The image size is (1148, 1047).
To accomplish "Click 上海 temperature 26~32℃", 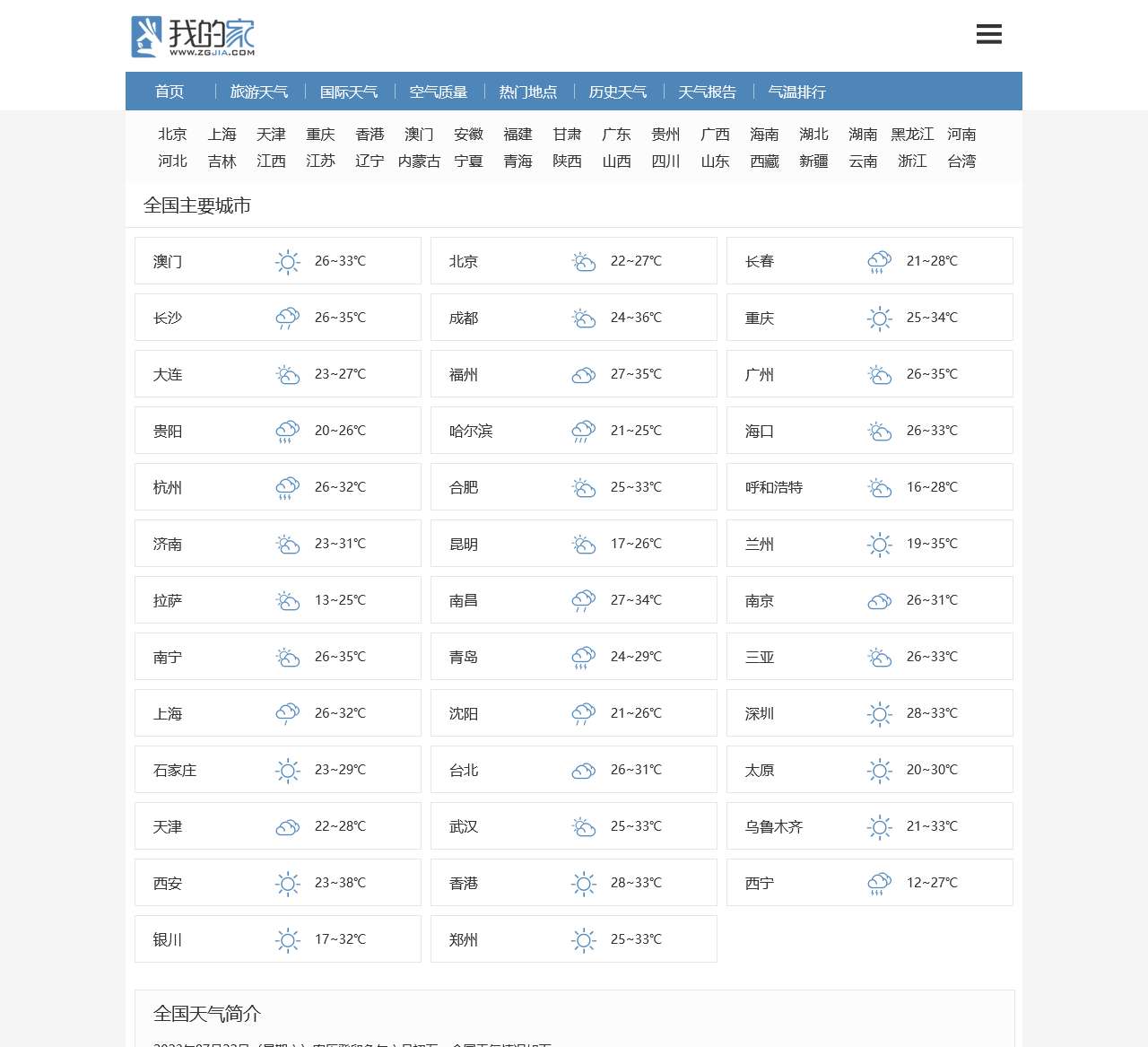I will click(x=340, y=713).
